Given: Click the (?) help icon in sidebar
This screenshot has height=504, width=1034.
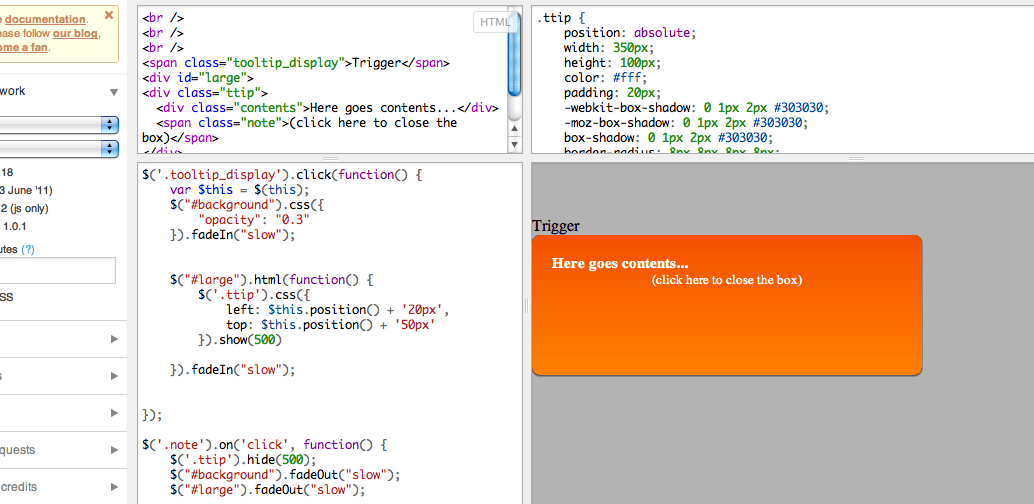Looking at the screenshot, I should [27, 249].
